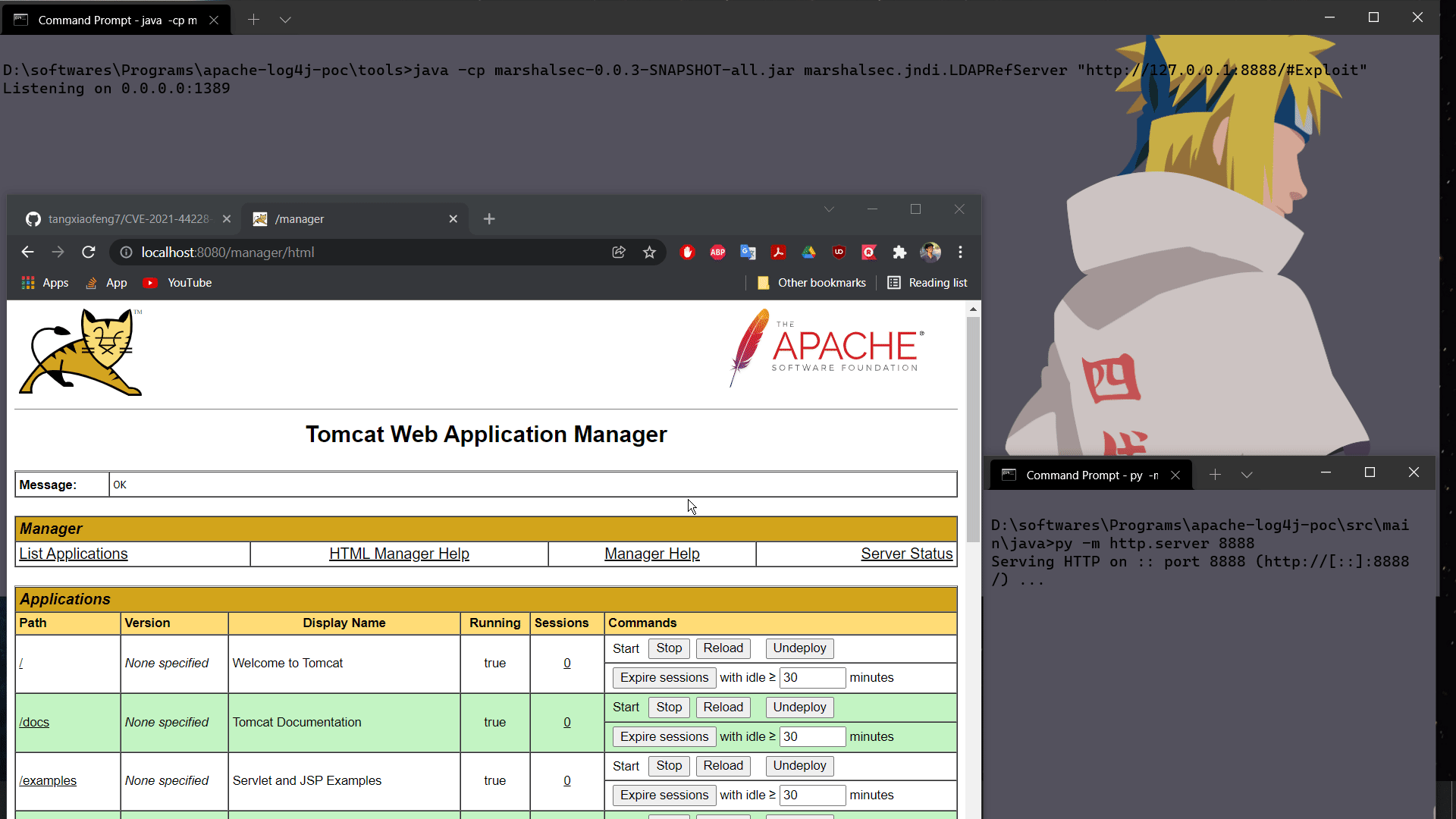Close the /manager tab

(453, 219)
